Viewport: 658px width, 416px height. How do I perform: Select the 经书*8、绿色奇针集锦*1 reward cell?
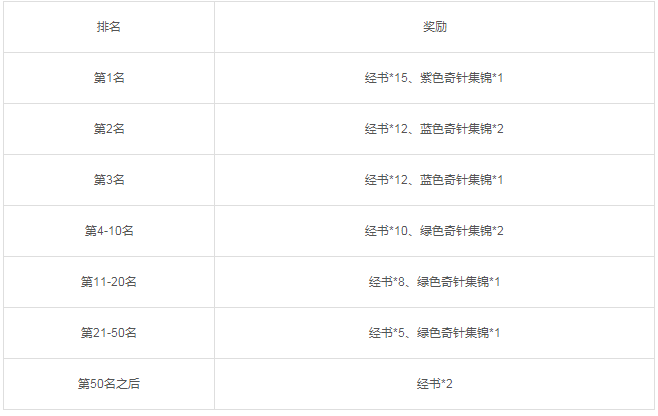[434, 282]
